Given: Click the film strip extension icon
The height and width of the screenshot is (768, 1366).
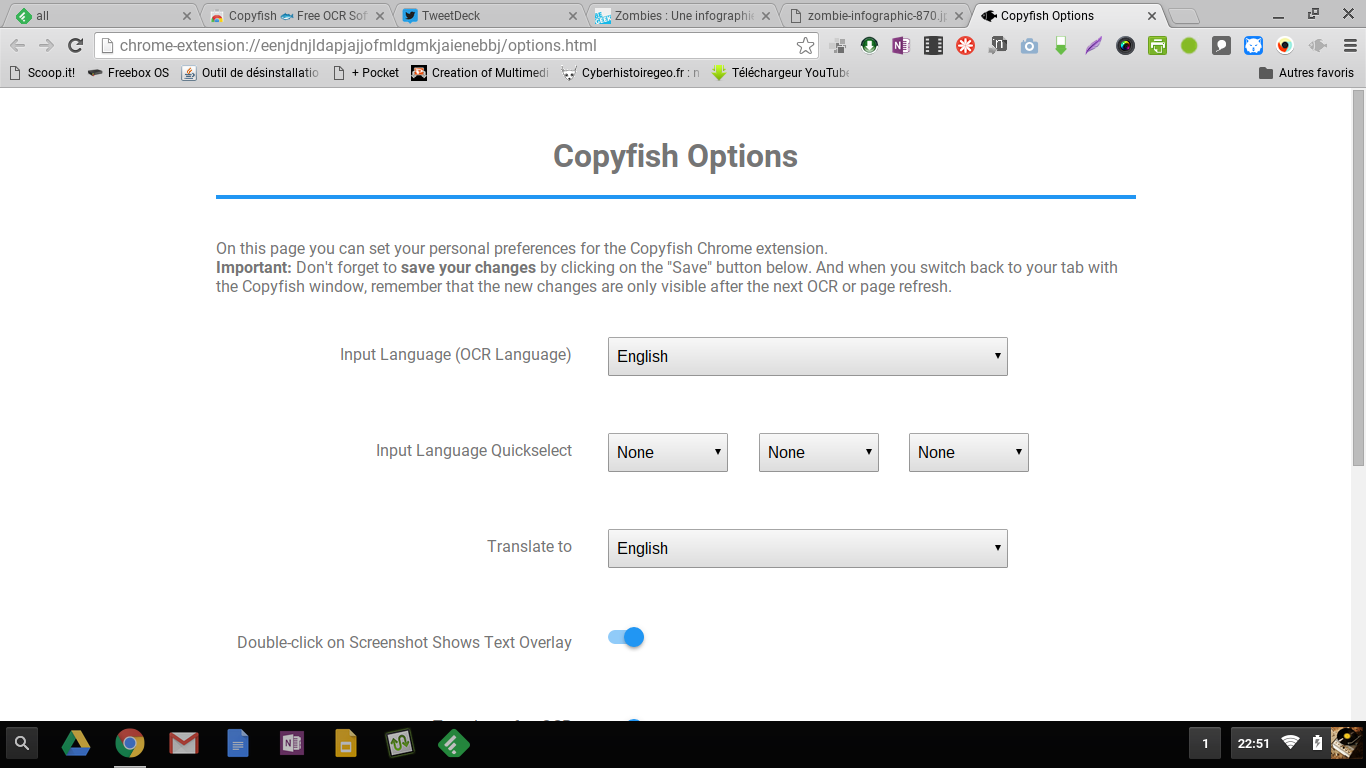Looking at the screenshot, I should [x=933, y=45].
